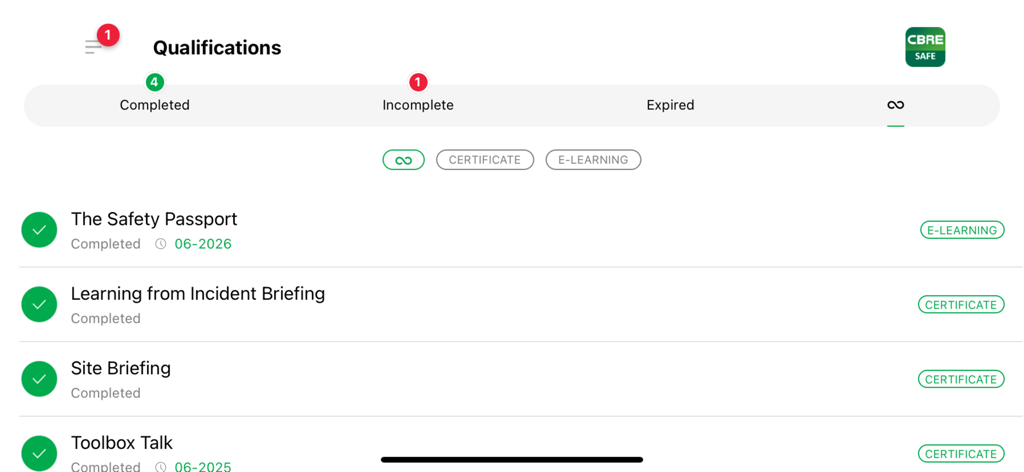Open The Safety Passport qualification
Viewport: 1024px width, 472px height.
154,219
